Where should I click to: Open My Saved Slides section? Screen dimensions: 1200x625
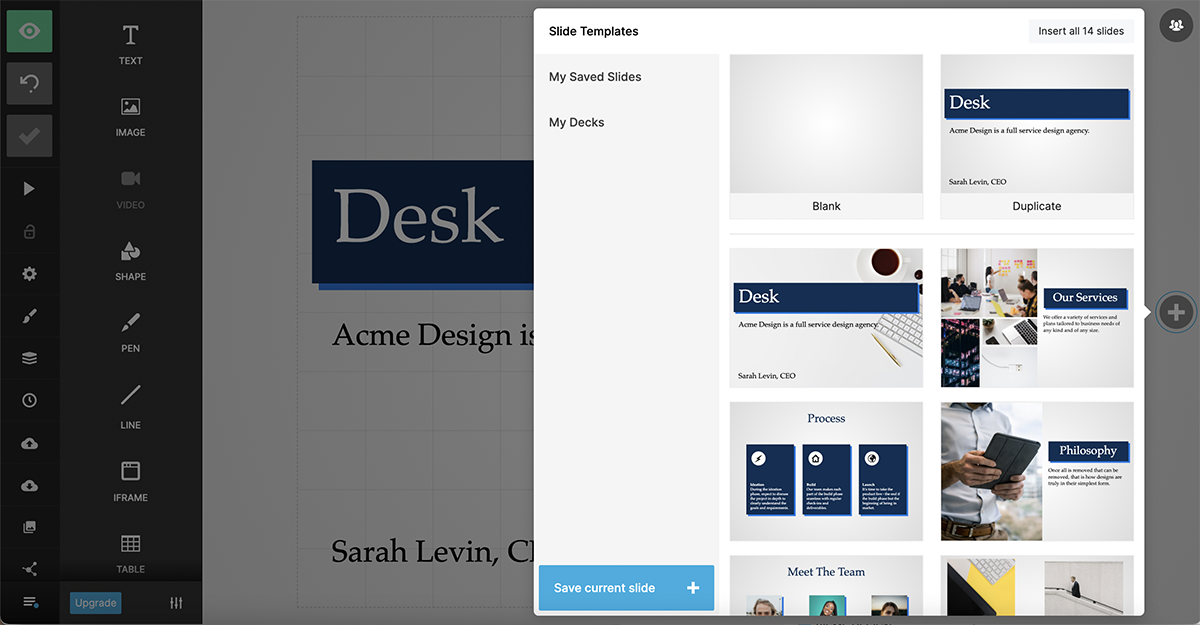point(595,77)
